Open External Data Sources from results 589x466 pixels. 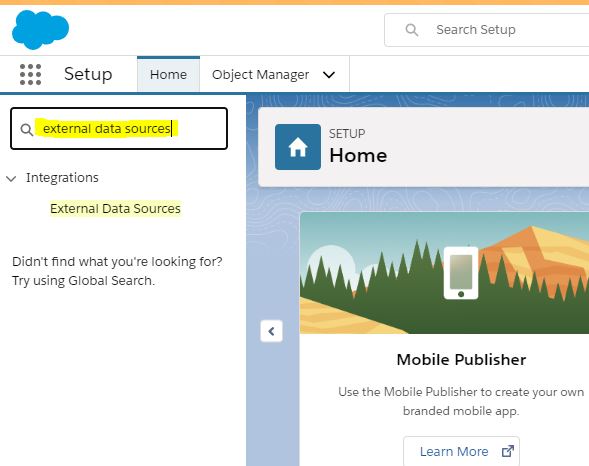click(115, 208)
